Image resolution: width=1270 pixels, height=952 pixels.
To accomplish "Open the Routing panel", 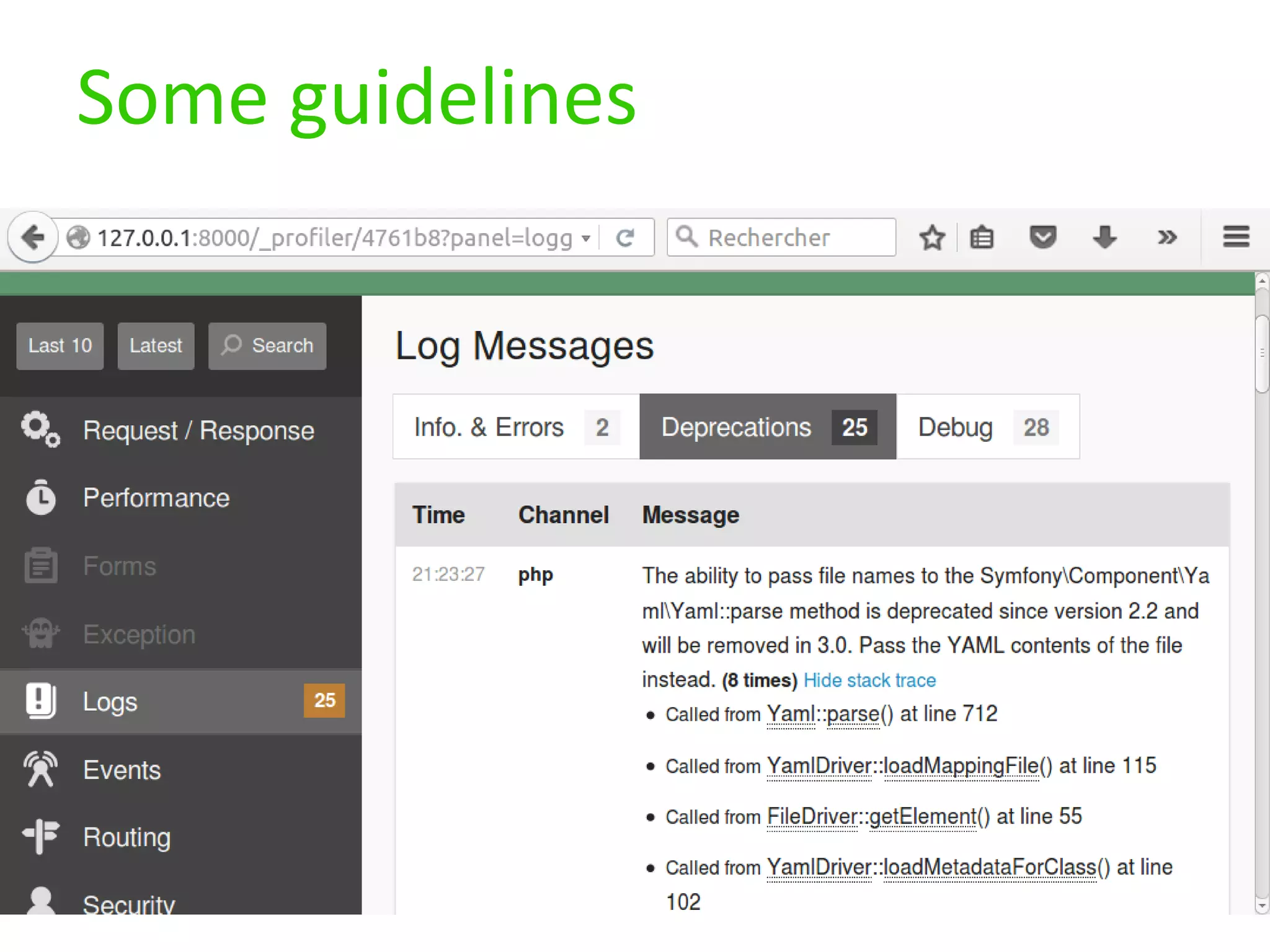I will [180, 837].
